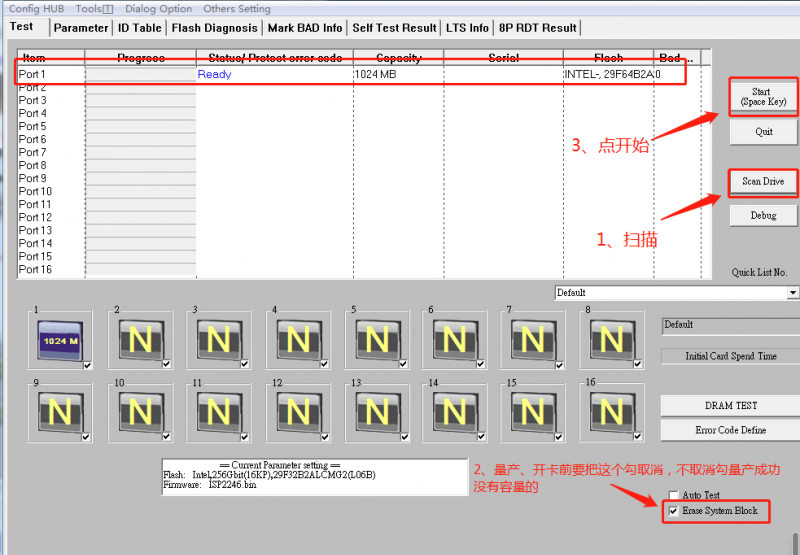This screenshot has width=800, height=555.
Task: Toggle the checkbox under port 8 icon
Action: pyautogui.click(x=637, y=364)
